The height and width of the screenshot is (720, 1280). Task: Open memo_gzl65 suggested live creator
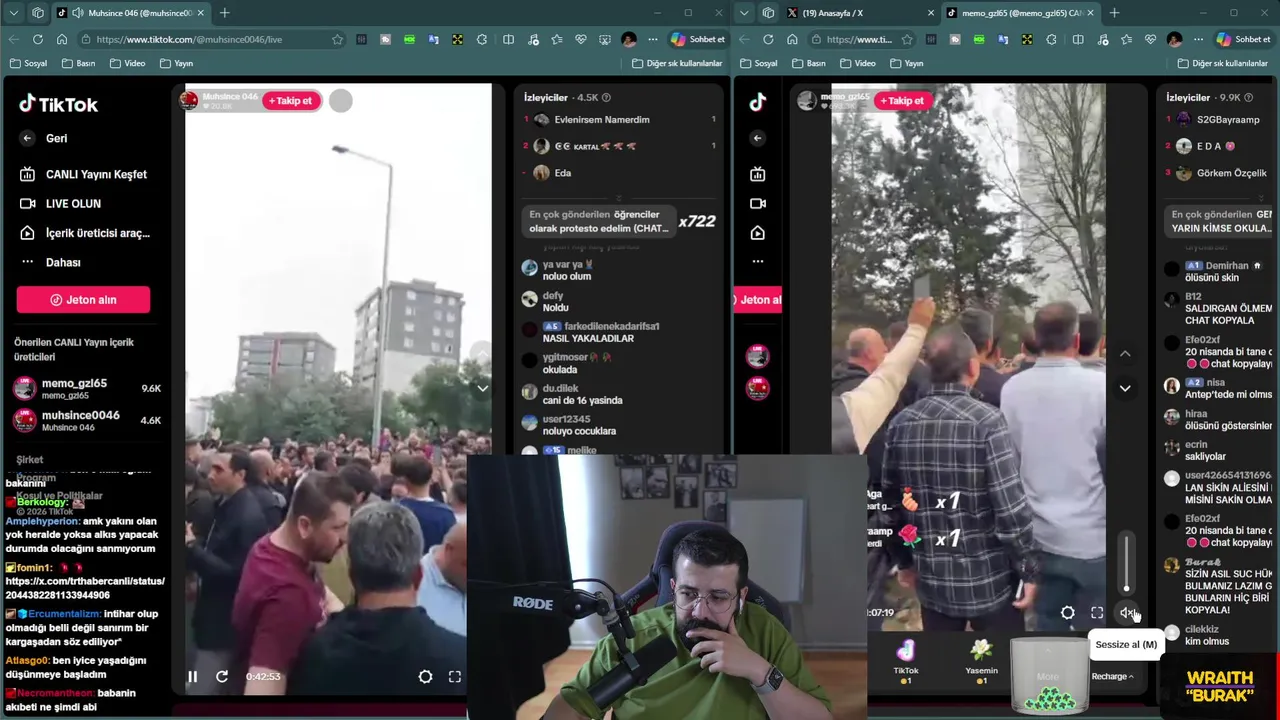click(x=86, y=389)
